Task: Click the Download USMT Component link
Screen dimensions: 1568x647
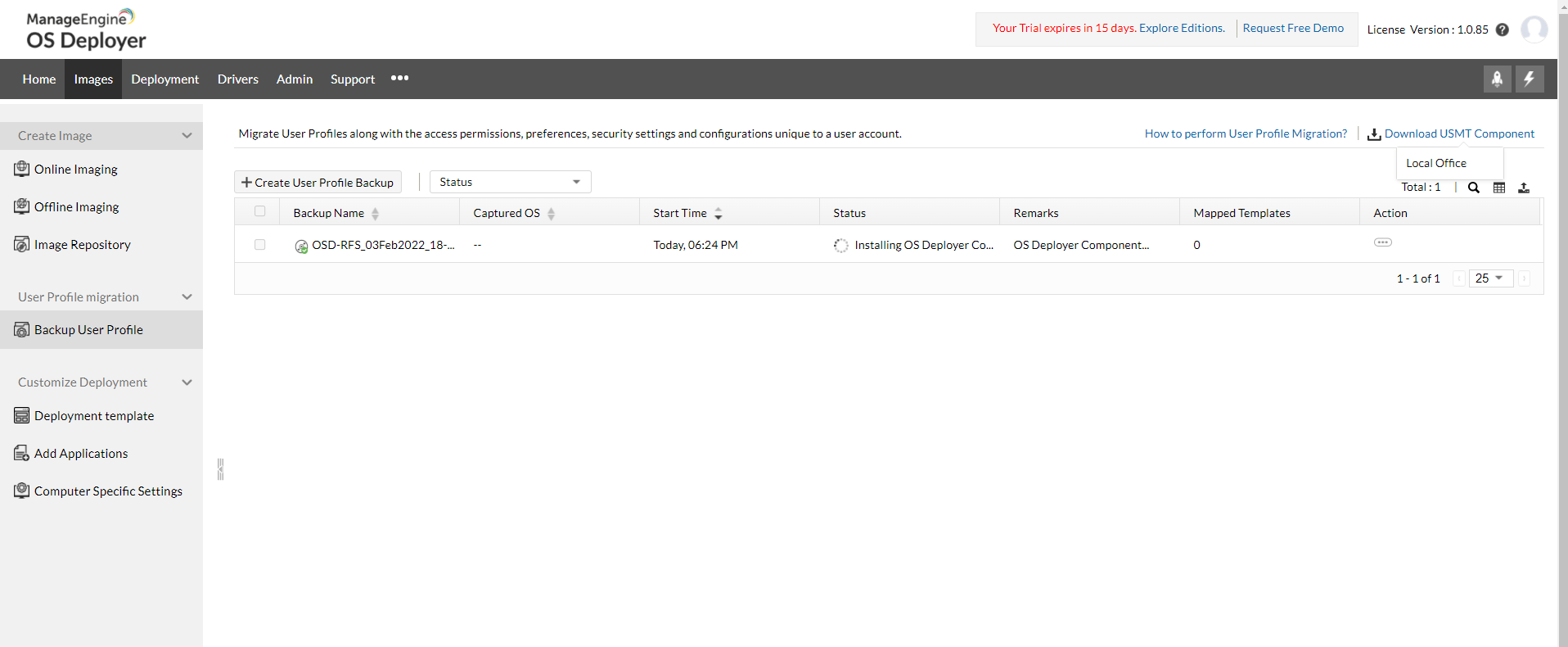Action: pyautogui.click(x=1459, y=133)
